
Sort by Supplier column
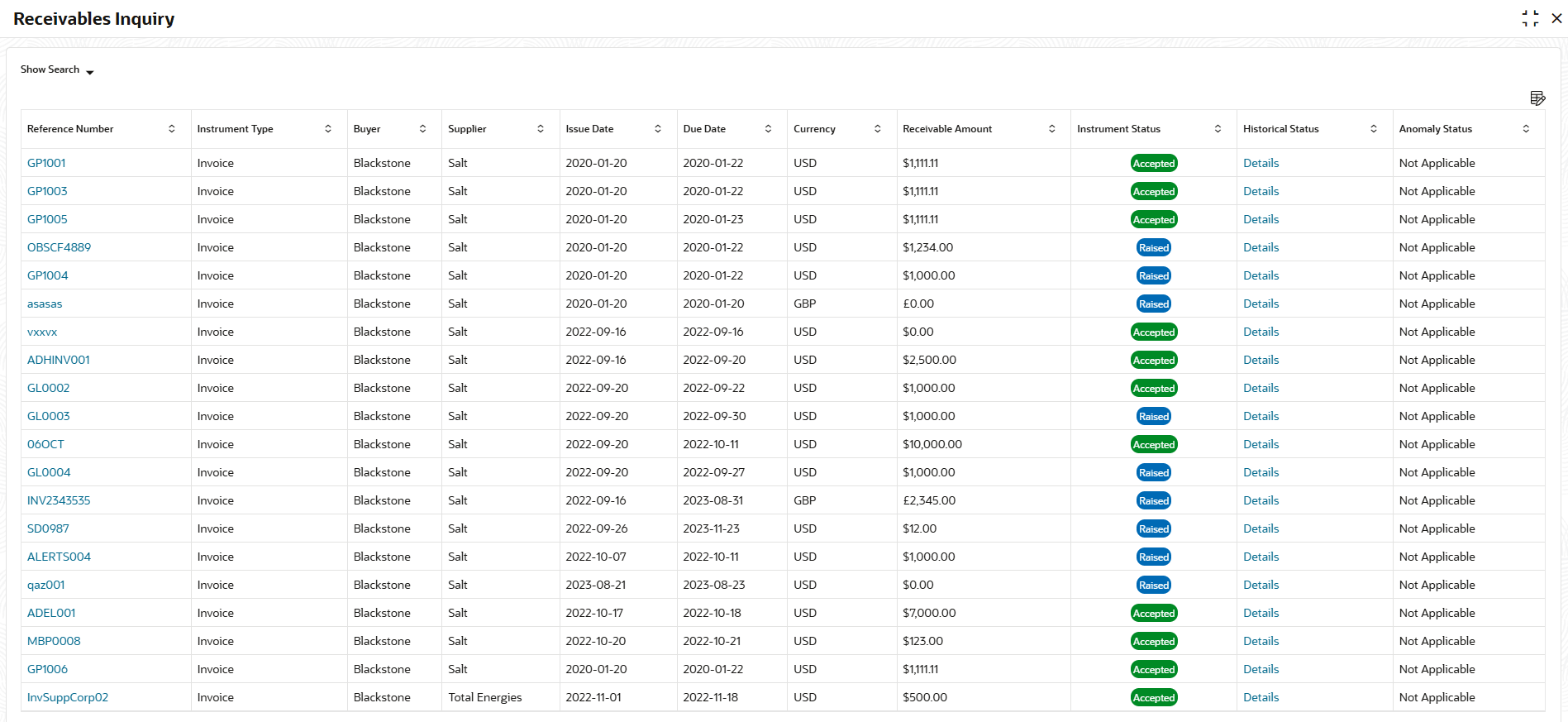click(541, 129)
